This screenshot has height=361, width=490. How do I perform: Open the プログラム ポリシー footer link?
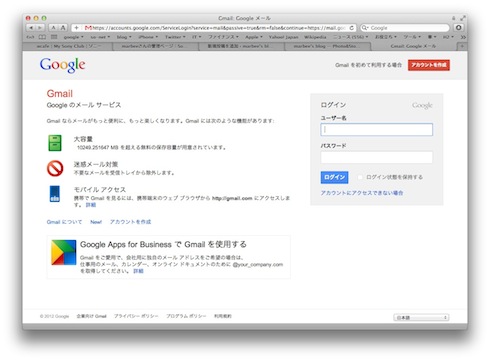point(186,316)
